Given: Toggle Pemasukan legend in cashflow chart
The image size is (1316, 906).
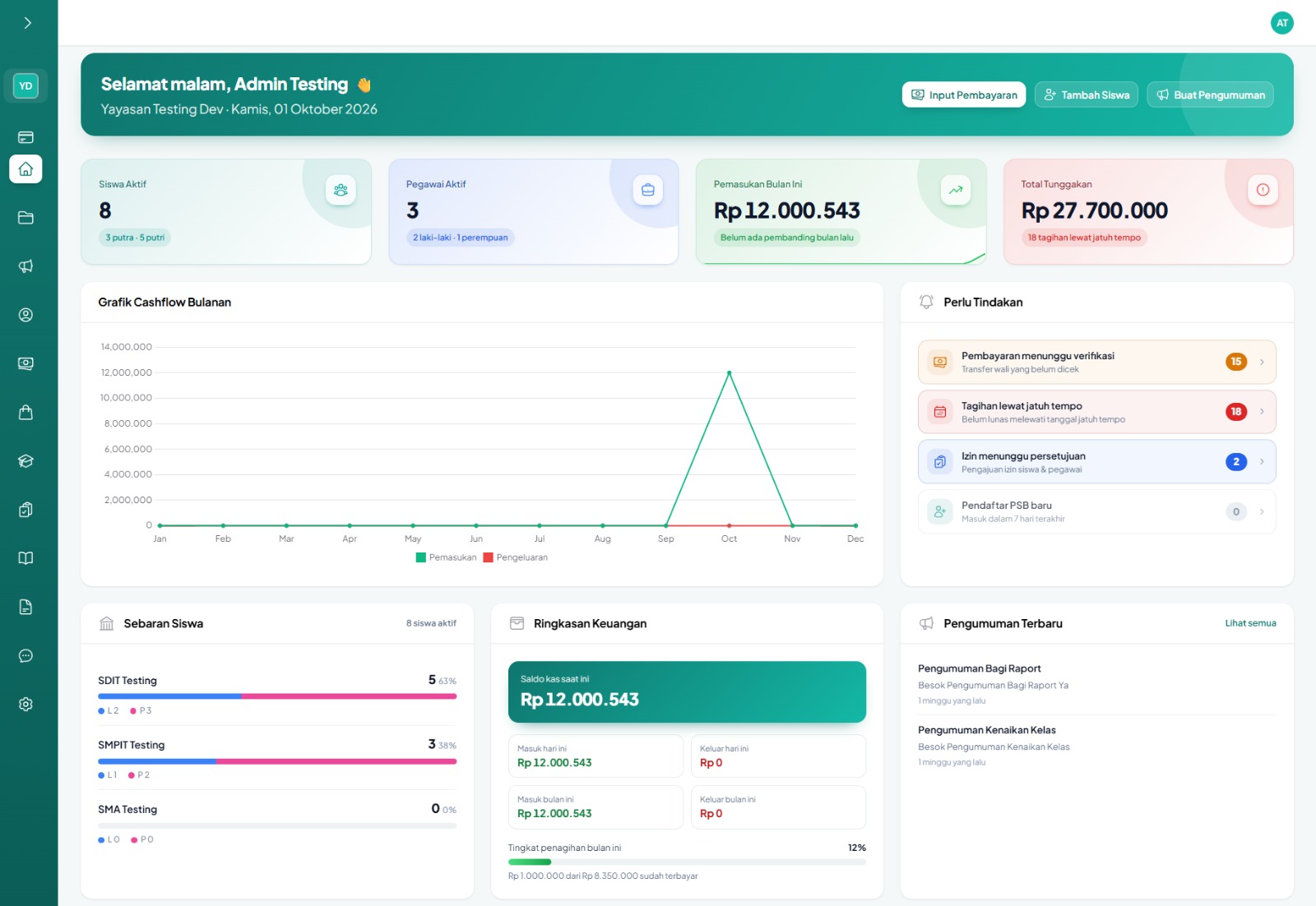Looking at the screenshot, I should [x=447, y=557].
